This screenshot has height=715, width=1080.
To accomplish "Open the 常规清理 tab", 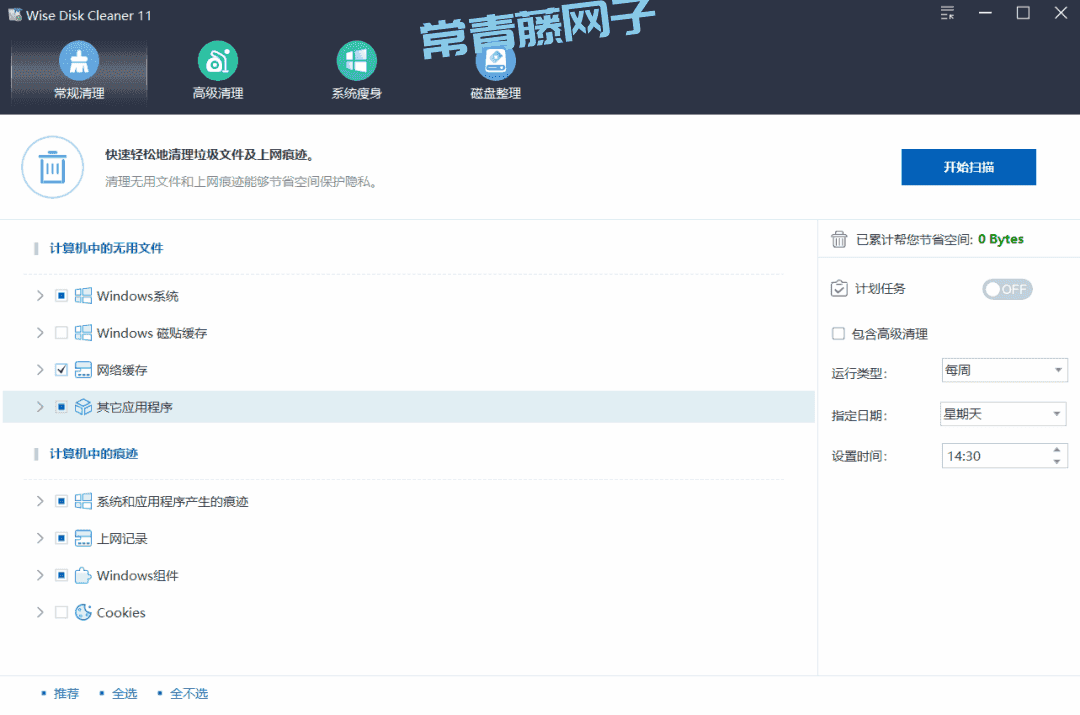I will tap(79, 72).
